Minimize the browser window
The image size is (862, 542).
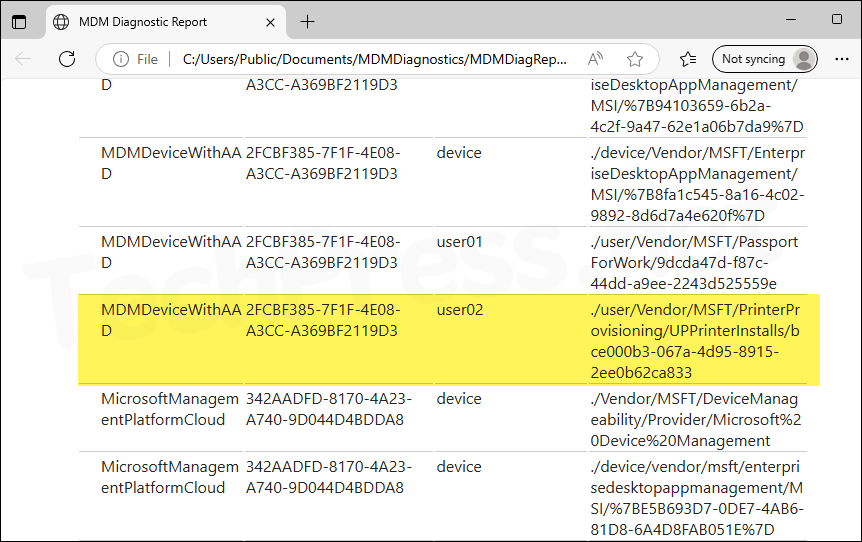pyautogui.click(x=791, y=19)
